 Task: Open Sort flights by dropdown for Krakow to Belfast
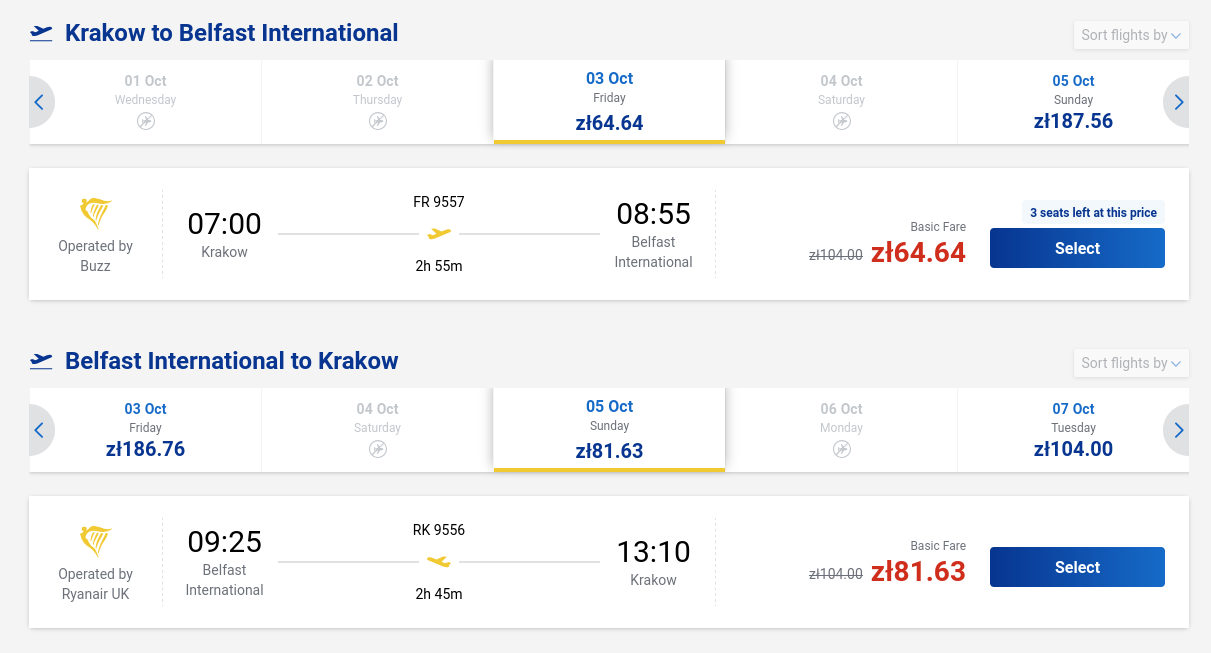1131,35
